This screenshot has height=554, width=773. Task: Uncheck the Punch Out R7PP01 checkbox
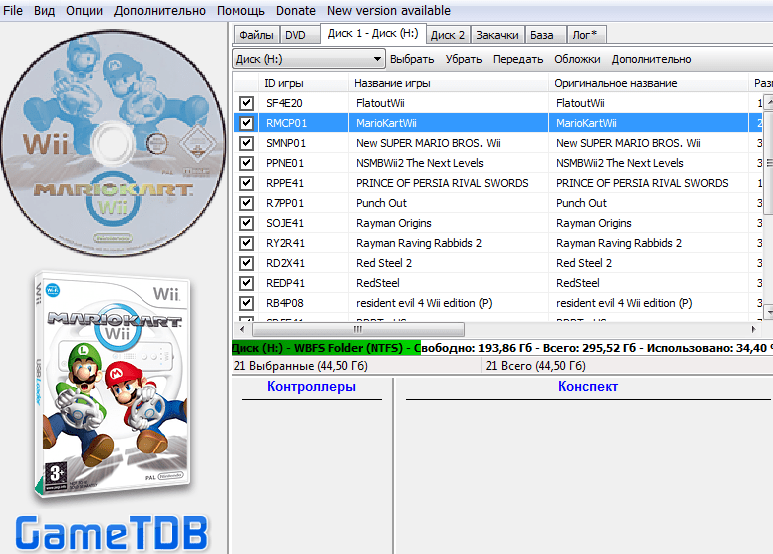(246, 203)
